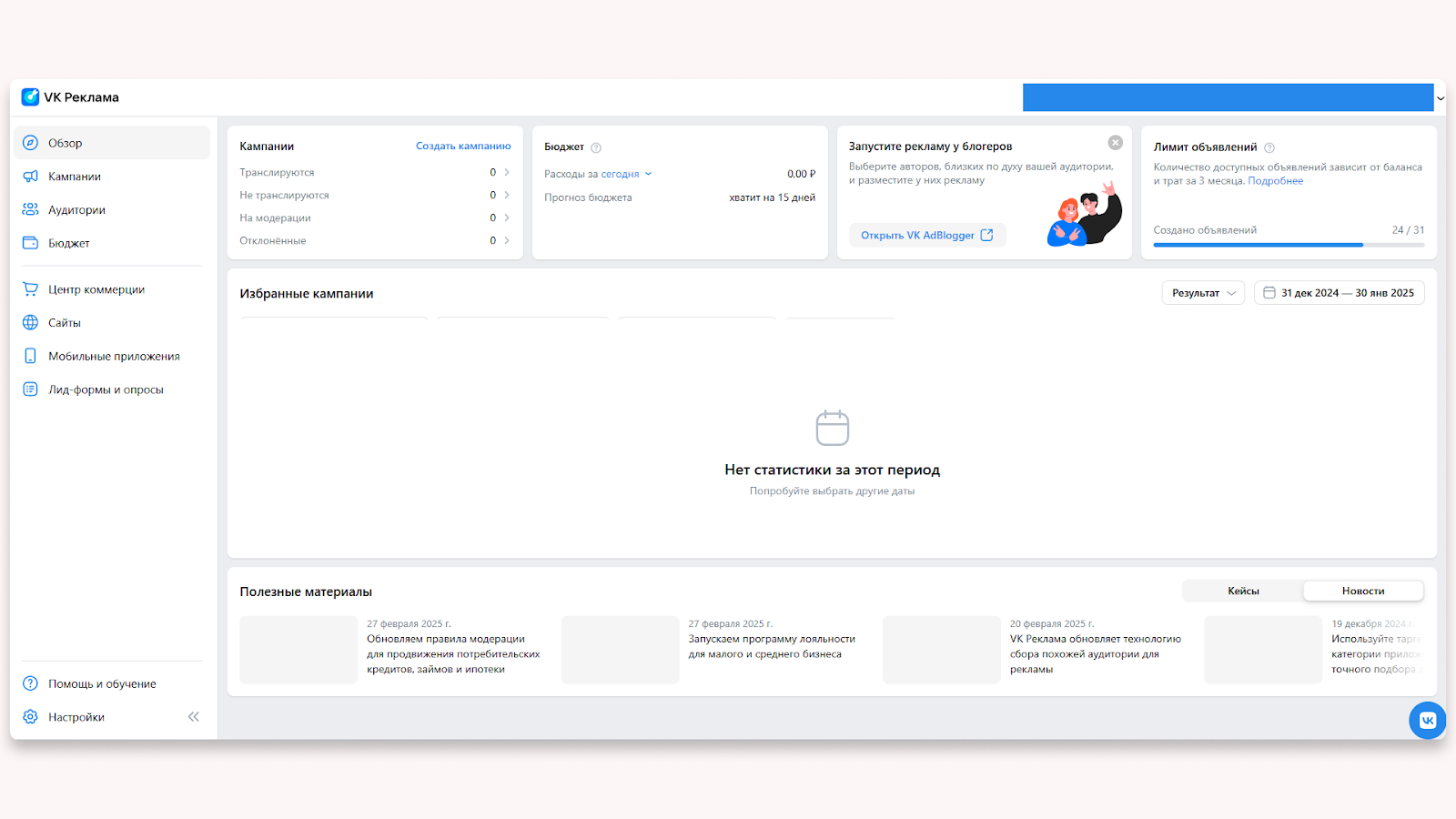Click the VK Реклама logo icon
Screen dimensions: 1456x819
click(30, 97)
